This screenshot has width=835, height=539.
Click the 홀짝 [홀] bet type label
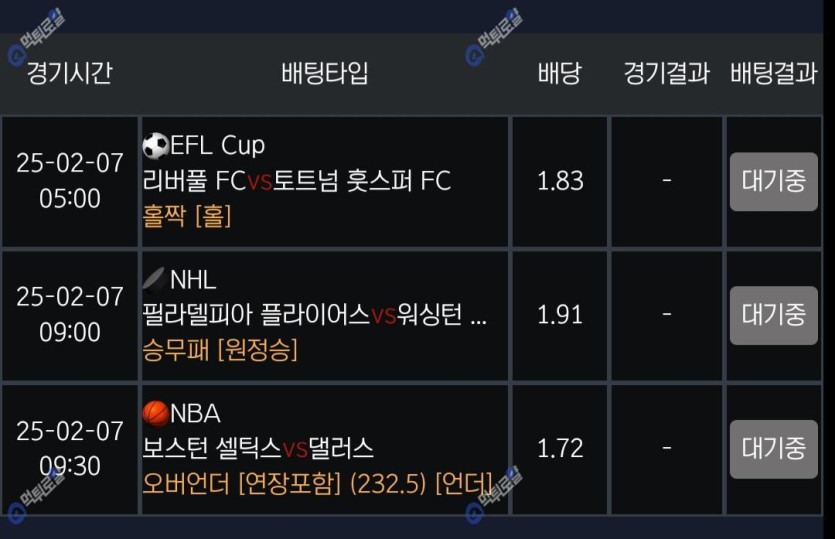click(187, 216)
